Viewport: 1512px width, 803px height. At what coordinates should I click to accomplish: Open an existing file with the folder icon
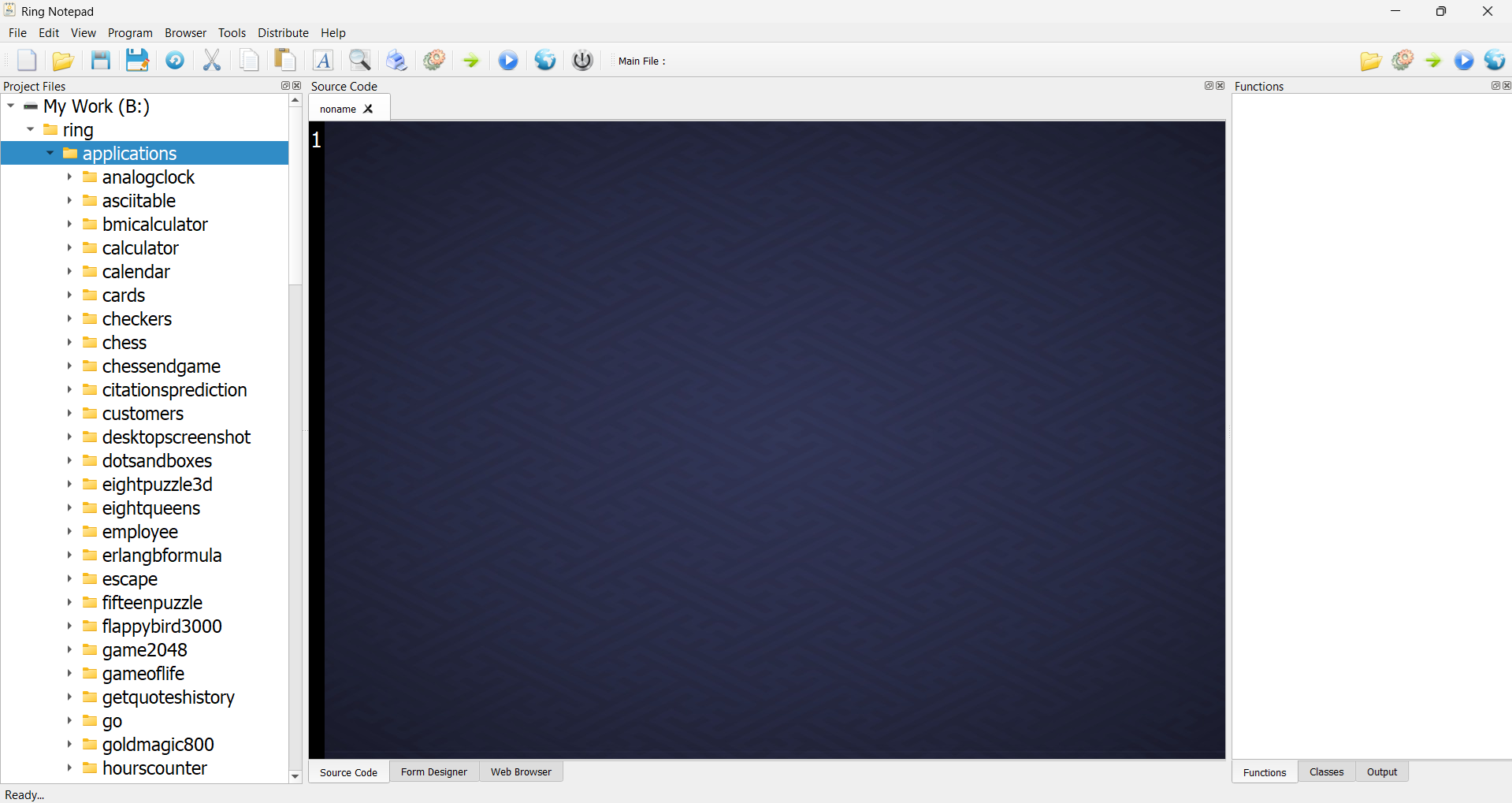pos(63,60)
